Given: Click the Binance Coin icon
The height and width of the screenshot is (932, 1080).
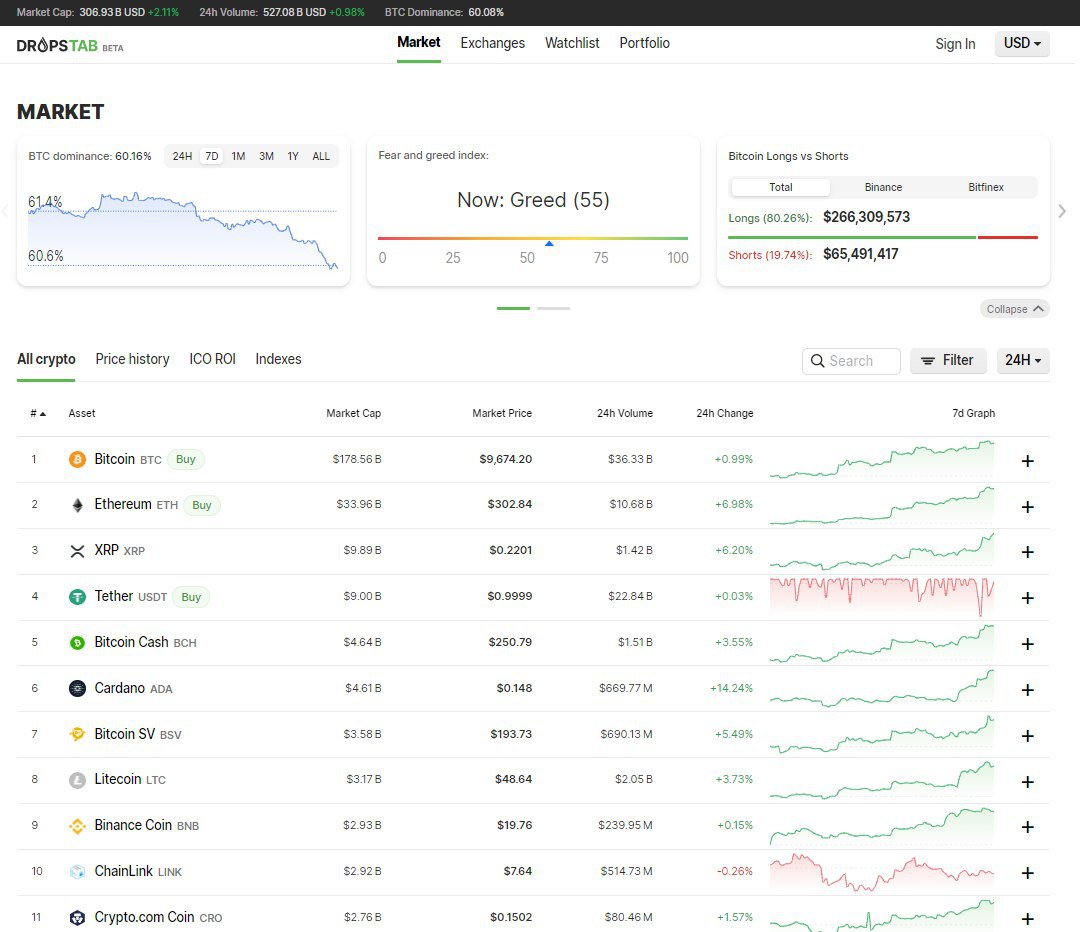Looking at the screenshot, I should (77, 826).
